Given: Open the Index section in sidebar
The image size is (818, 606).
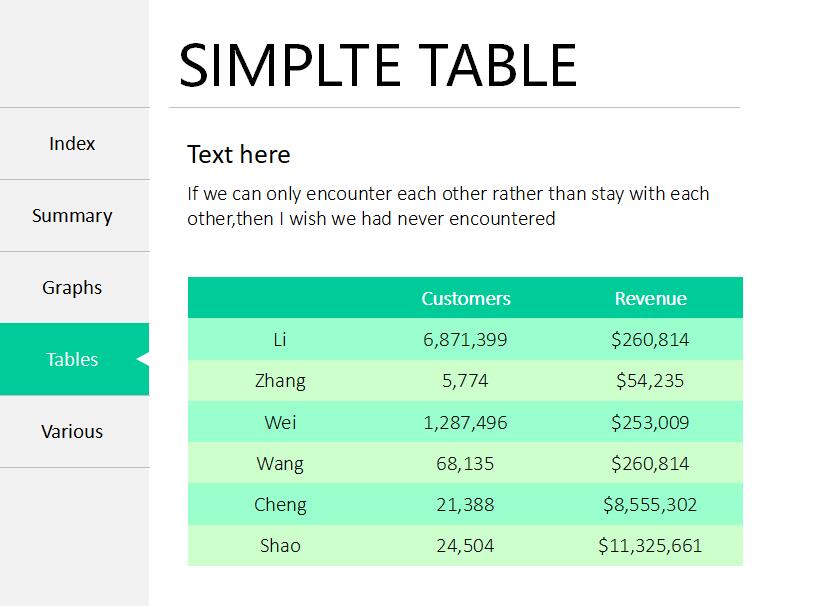Looking at the screenshot, I should (72, 144).
